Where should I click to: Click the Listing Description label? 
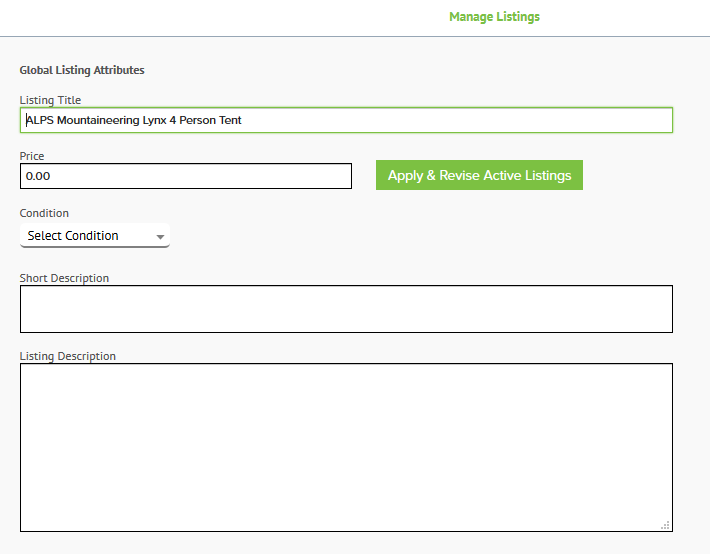(67, 356)
